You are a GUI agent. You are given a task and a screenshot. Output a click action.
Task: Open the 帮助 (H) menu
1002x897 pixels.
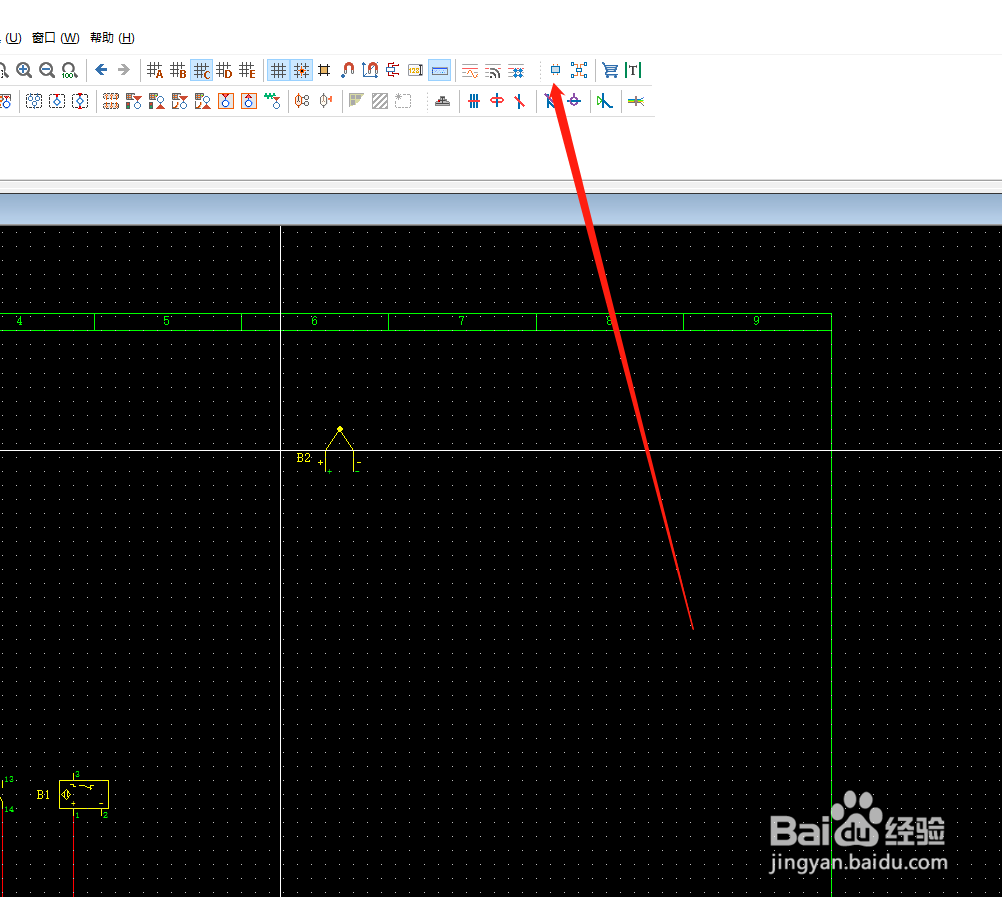click(112, 38)
